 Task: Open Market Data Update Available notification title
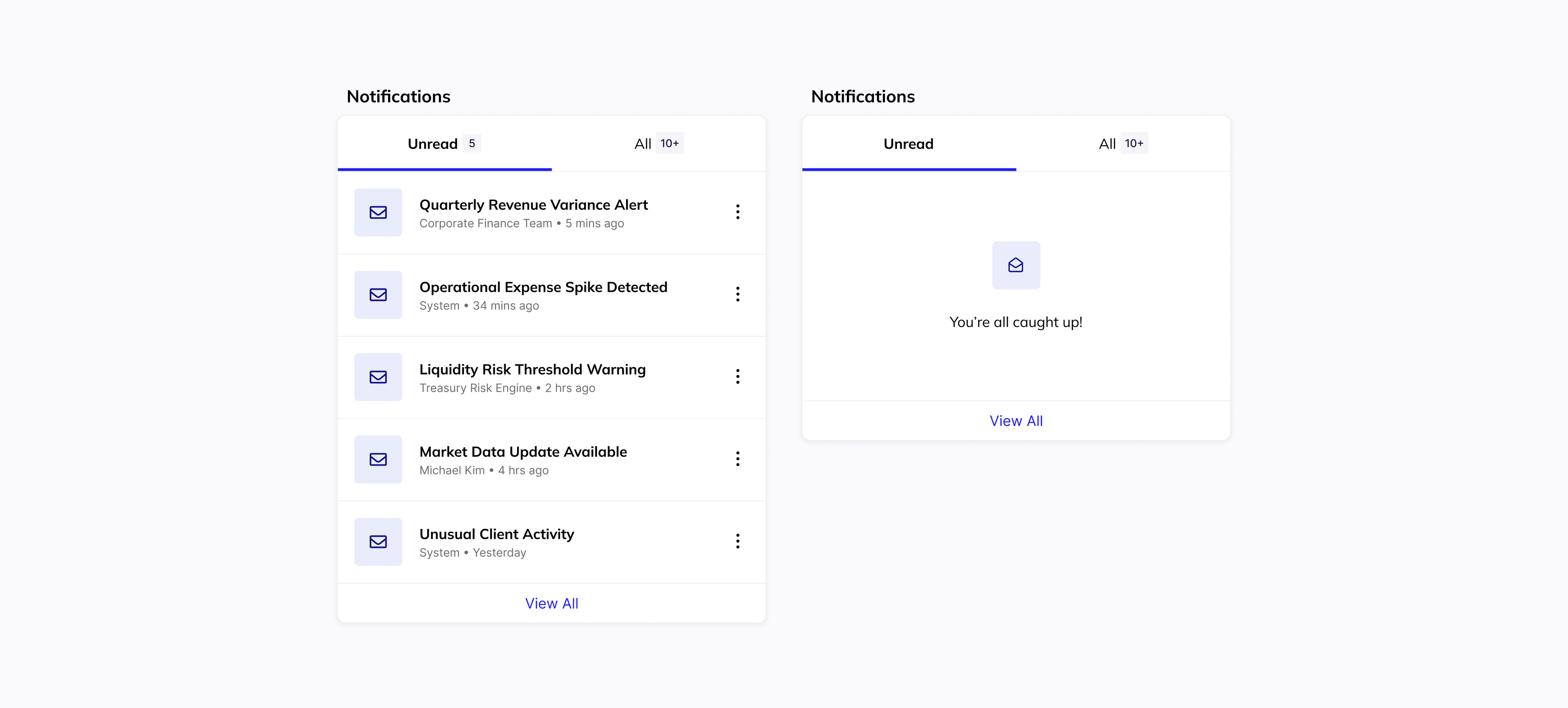523,452
